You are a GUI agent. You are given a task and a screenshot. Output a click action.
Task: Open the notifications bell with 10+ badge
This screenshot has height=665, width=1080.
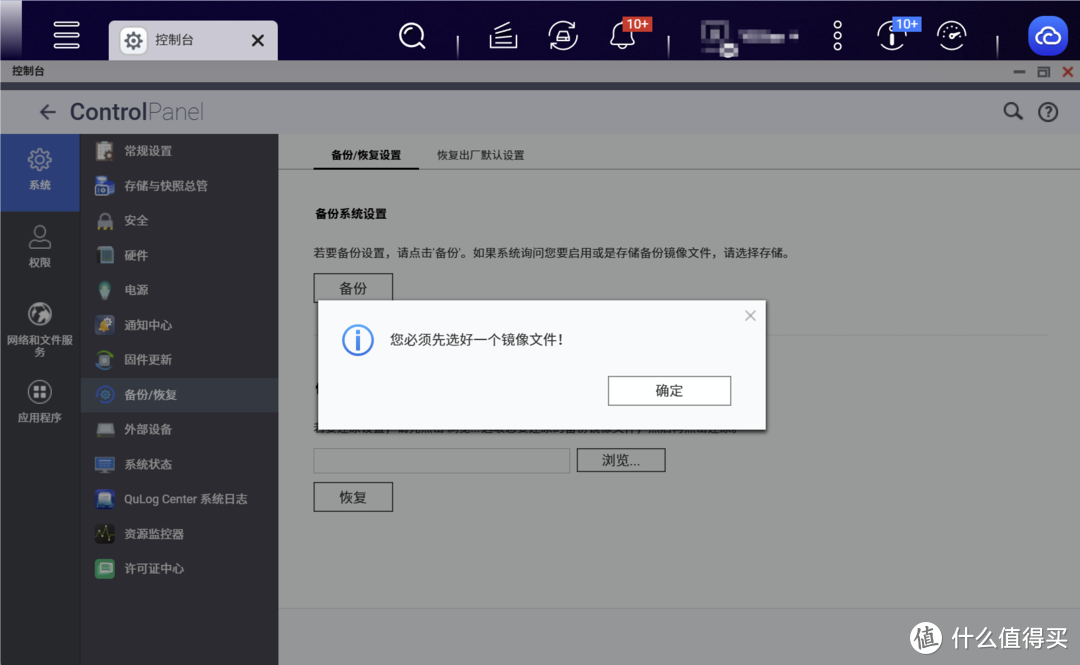point(621,35)
